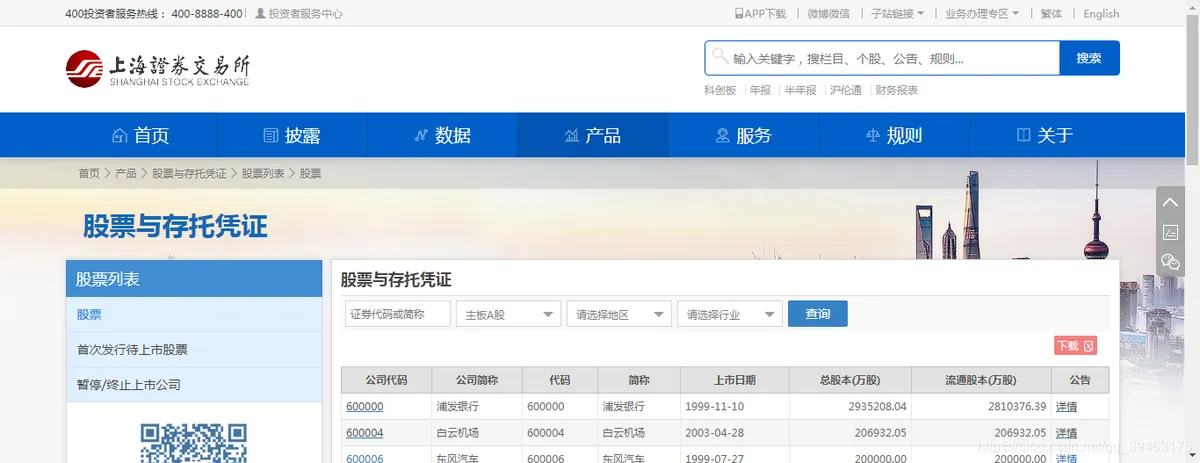Viewport: 1200px width, 463px height.
Task: Open the 请选择行业 industry dropdown
Action: (729, 314)
